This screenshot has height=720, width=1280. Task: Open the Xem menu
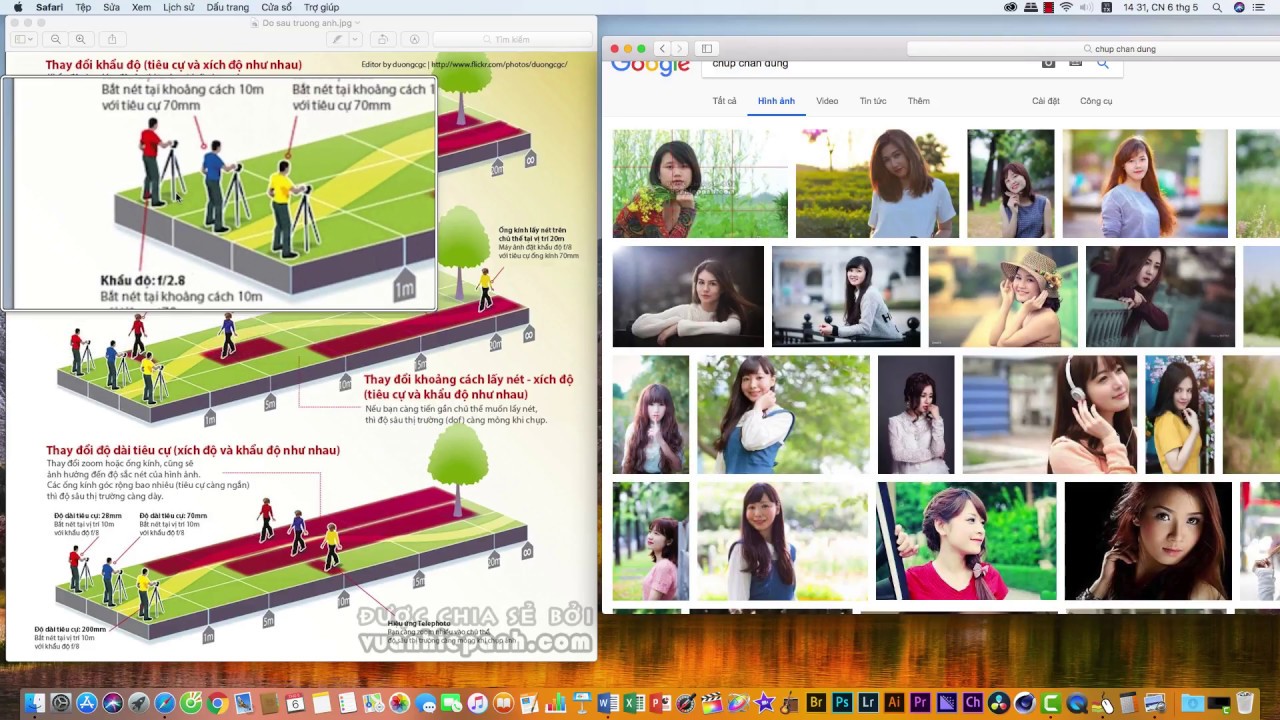(x=142, y=7)
